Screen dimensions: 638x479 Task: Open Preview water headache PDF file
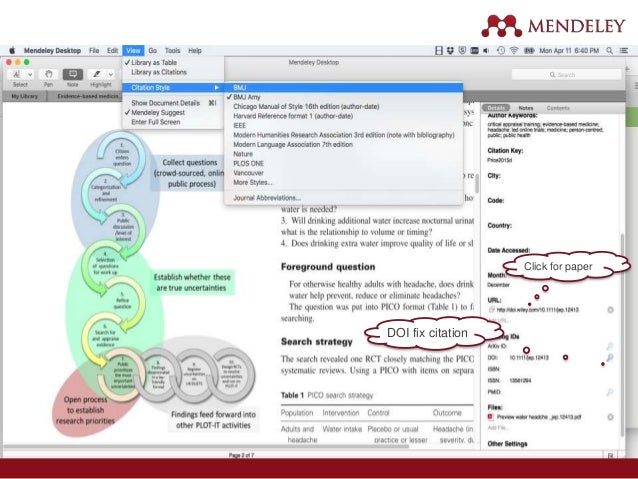coord(539,417)
